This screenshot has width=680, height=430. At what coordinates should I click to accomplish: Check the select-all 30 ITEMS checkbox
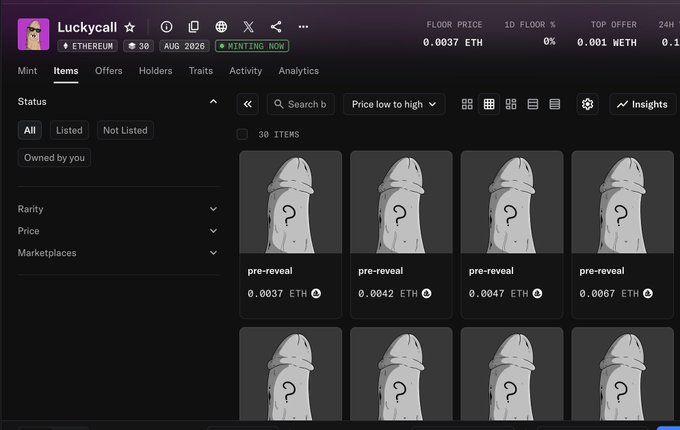coord(242,134)
